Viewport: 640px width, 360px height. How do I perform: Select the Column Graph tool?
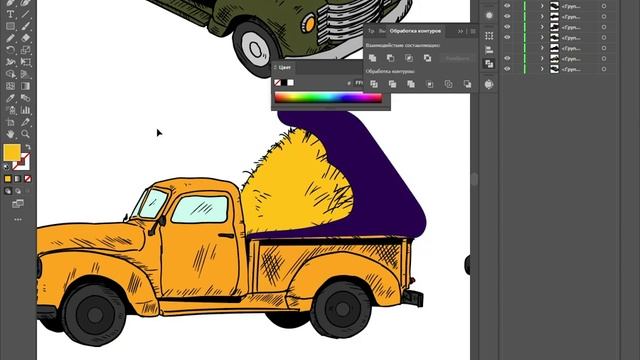pyautogui.click(x=25, y=110)
